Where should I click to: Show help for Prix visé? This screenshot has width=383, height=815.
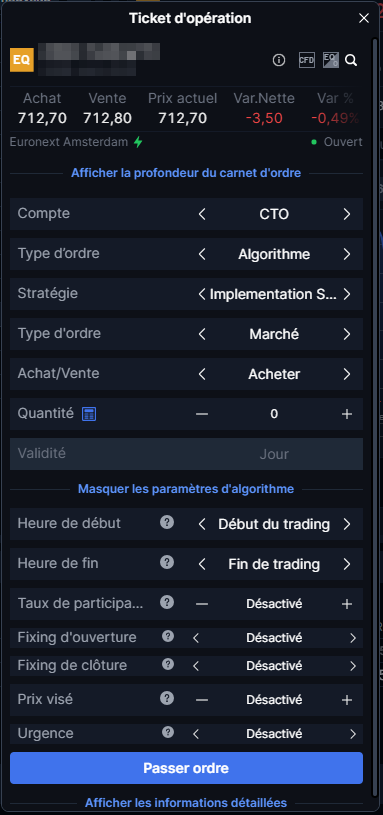(167, 698)
